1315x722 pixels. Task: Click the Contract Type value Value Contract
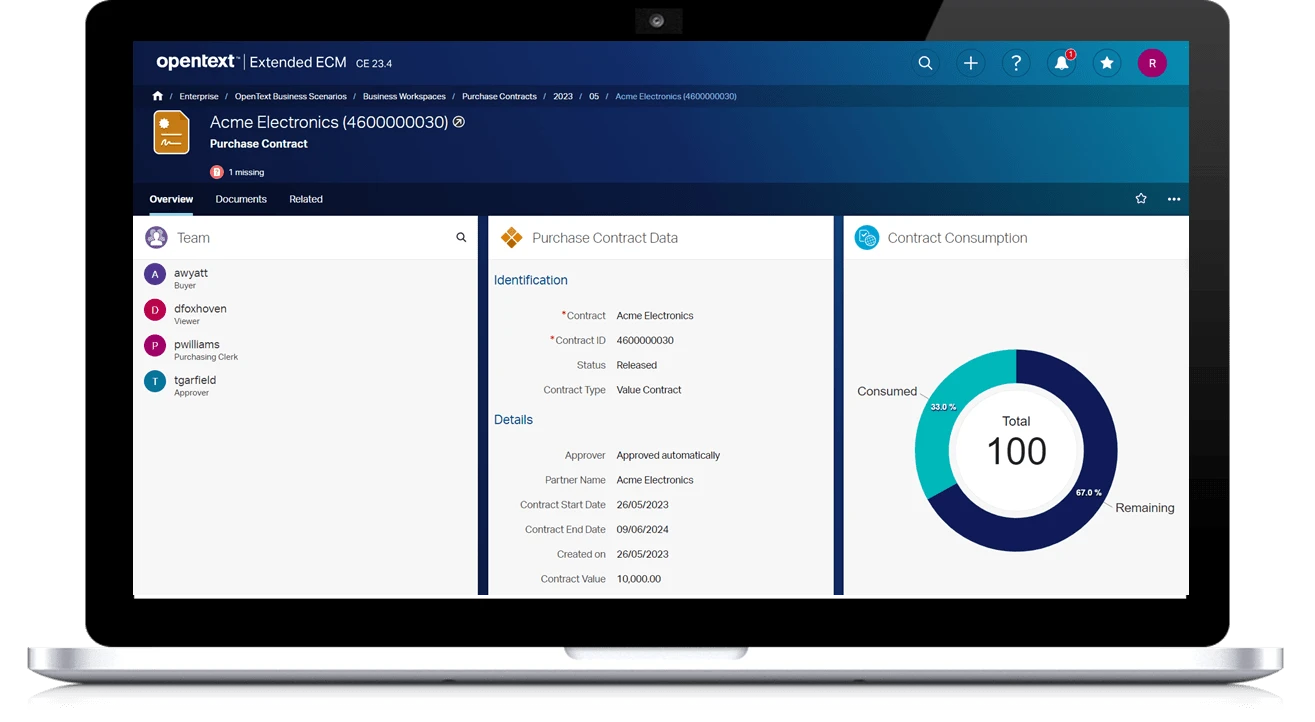648,390
